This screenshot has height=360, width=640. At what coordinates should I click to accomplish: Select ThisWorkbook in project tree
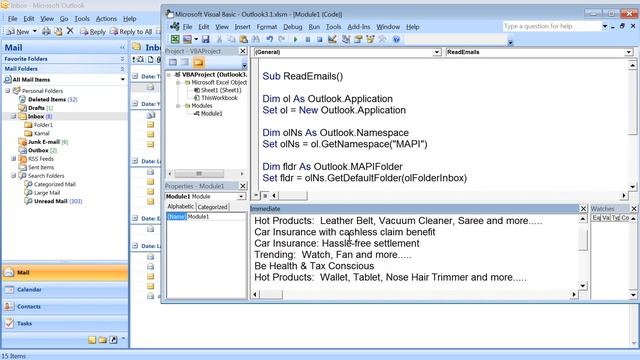click(x=219, y=98)
